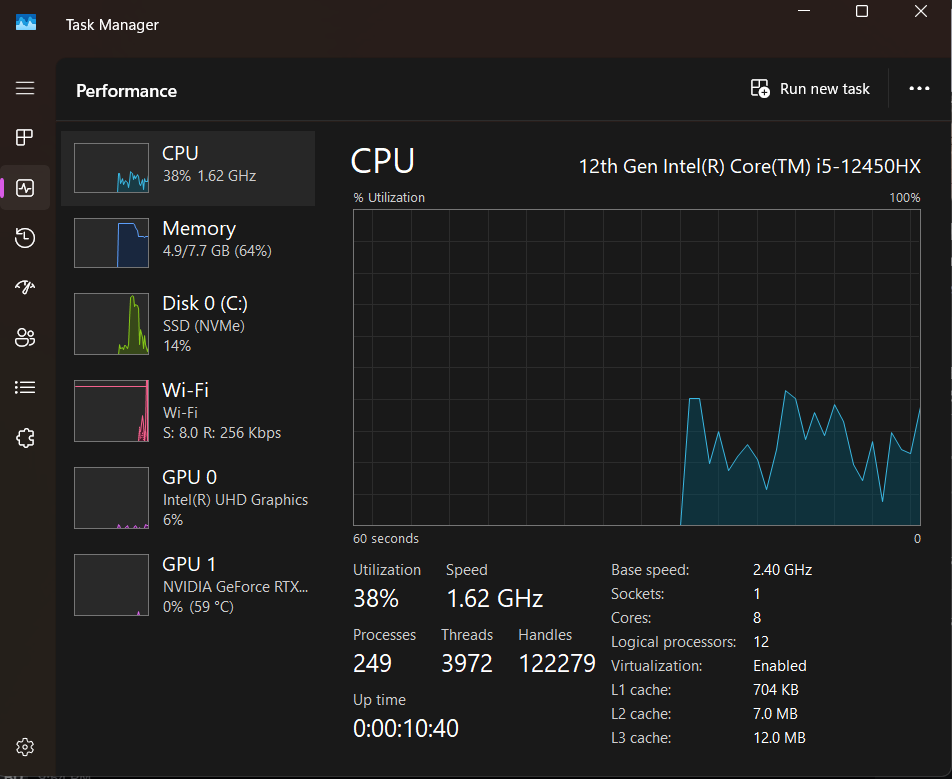
Task: Select GPU 1 NVIDIA GeForce entry
Action: pyautogui.click(x=188, y=584)
